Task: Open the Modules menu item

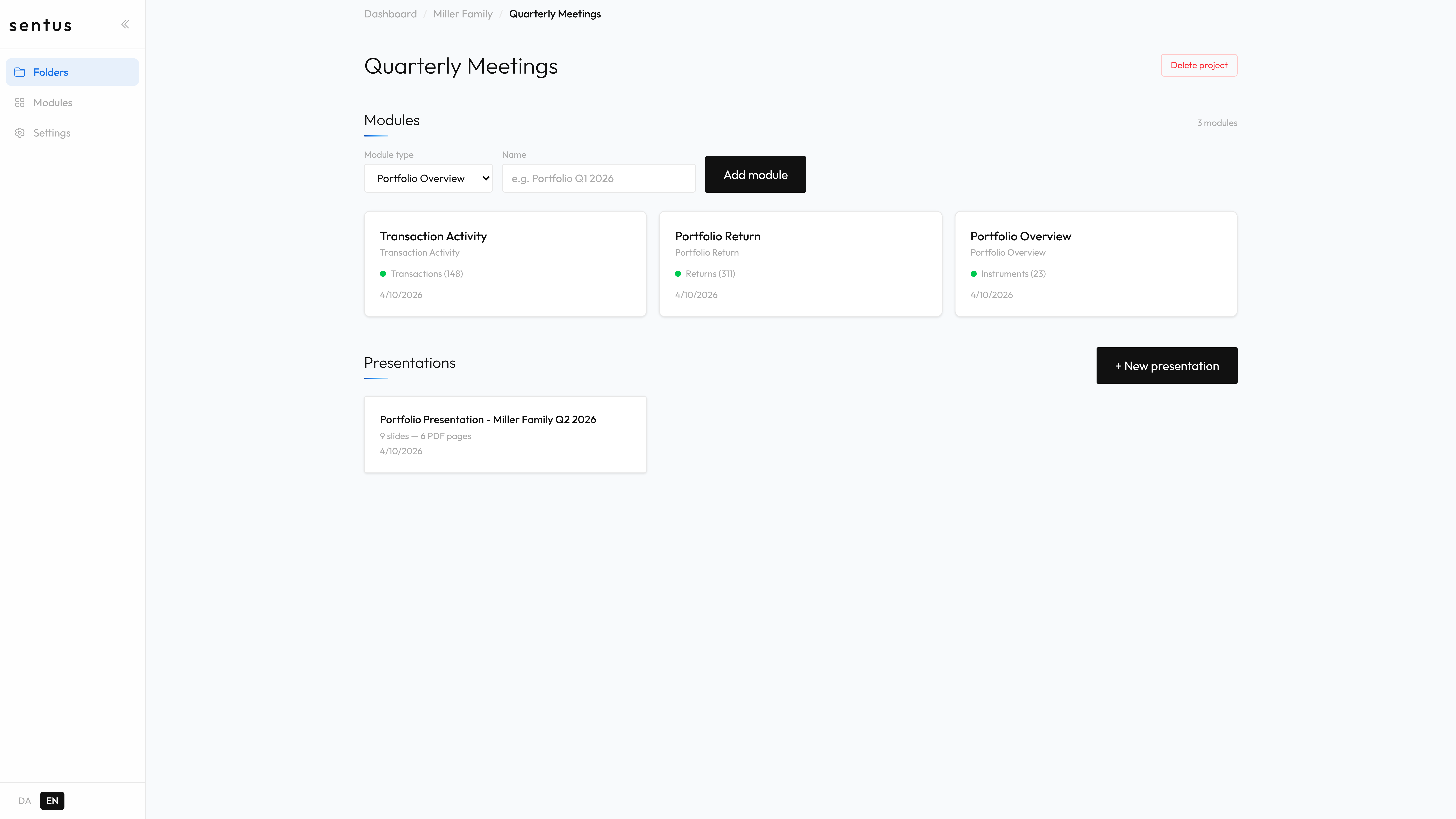Action: (x=72, y=102)
